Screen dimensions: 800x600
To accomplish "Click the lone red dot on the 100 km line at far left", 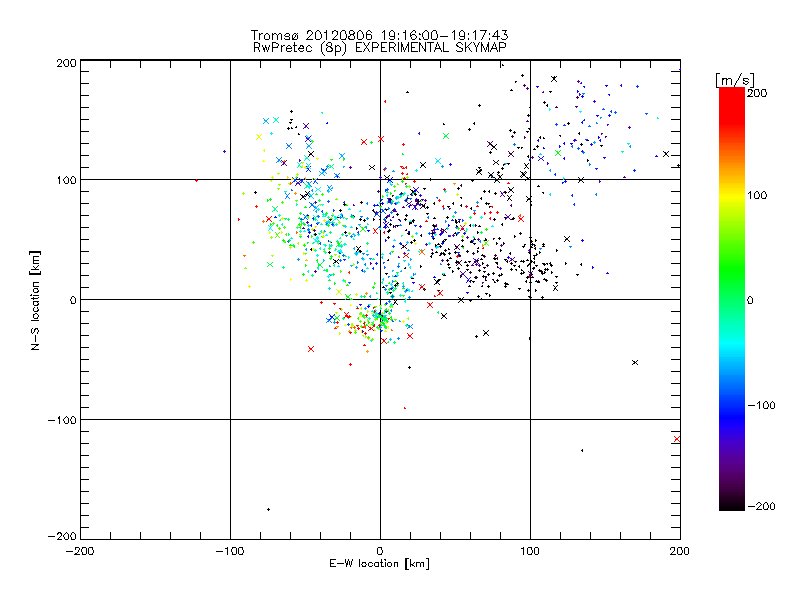I will [x=196, y=180].
